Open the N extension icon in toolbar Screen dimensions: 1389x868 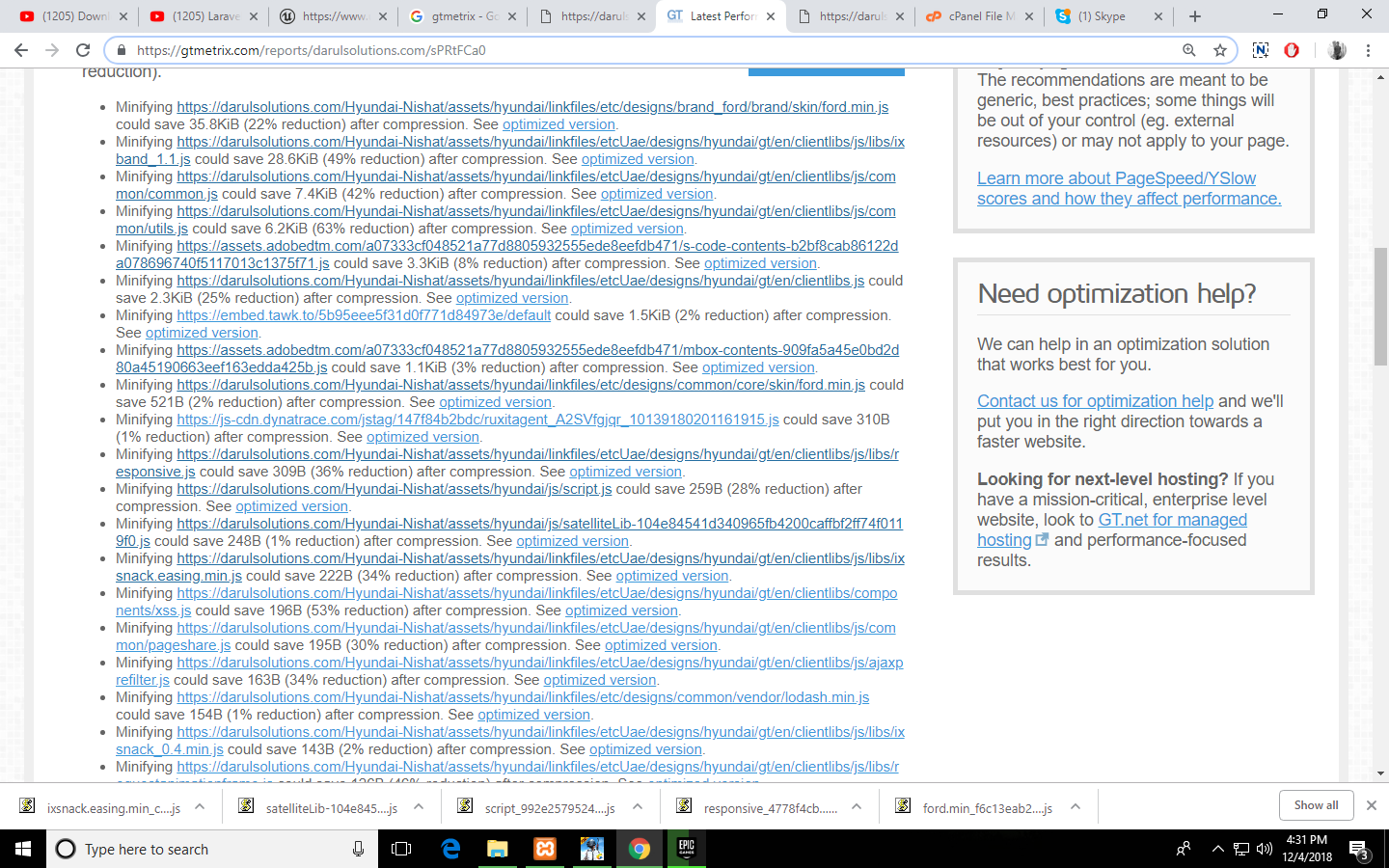click(1261, 50)
